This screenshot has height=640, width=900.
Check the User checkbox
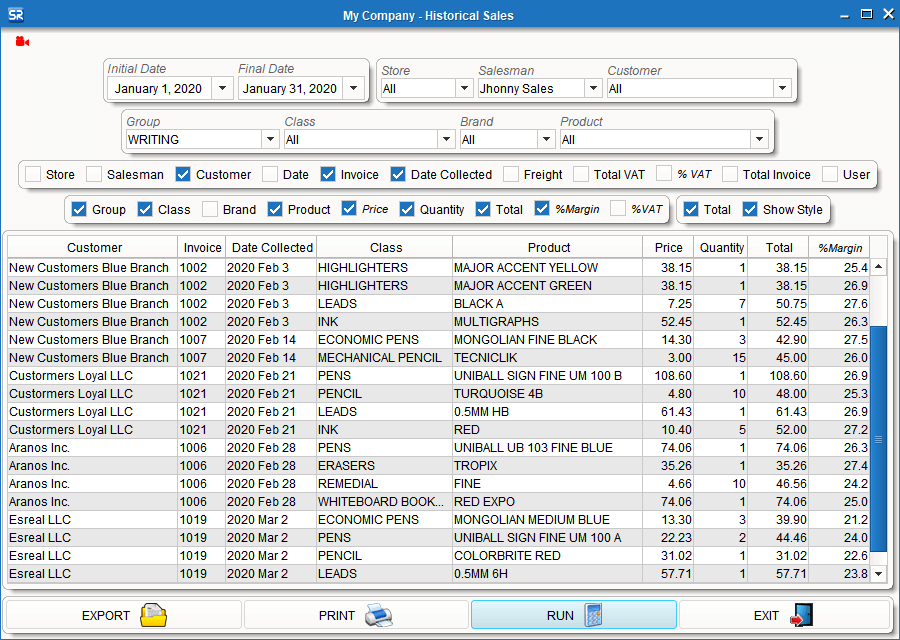830,174
